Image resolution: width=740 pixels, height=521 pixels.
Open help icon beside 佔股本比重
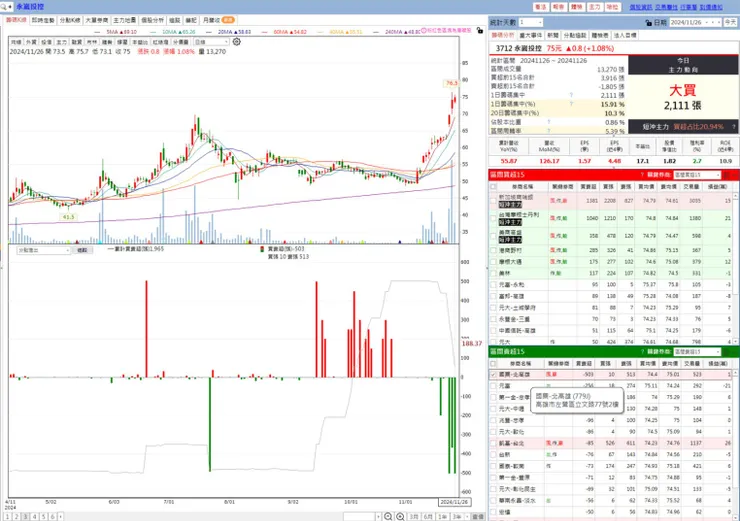pos(549,122)
